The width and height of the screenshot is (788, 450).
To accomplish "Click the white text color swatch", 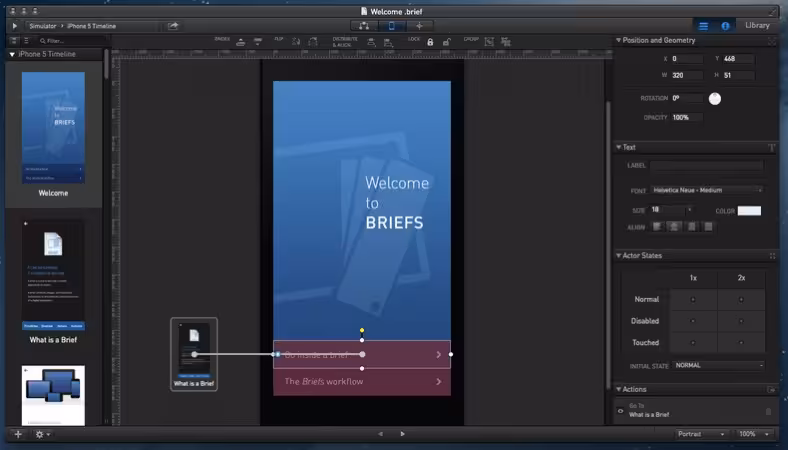I will [749, 211].
